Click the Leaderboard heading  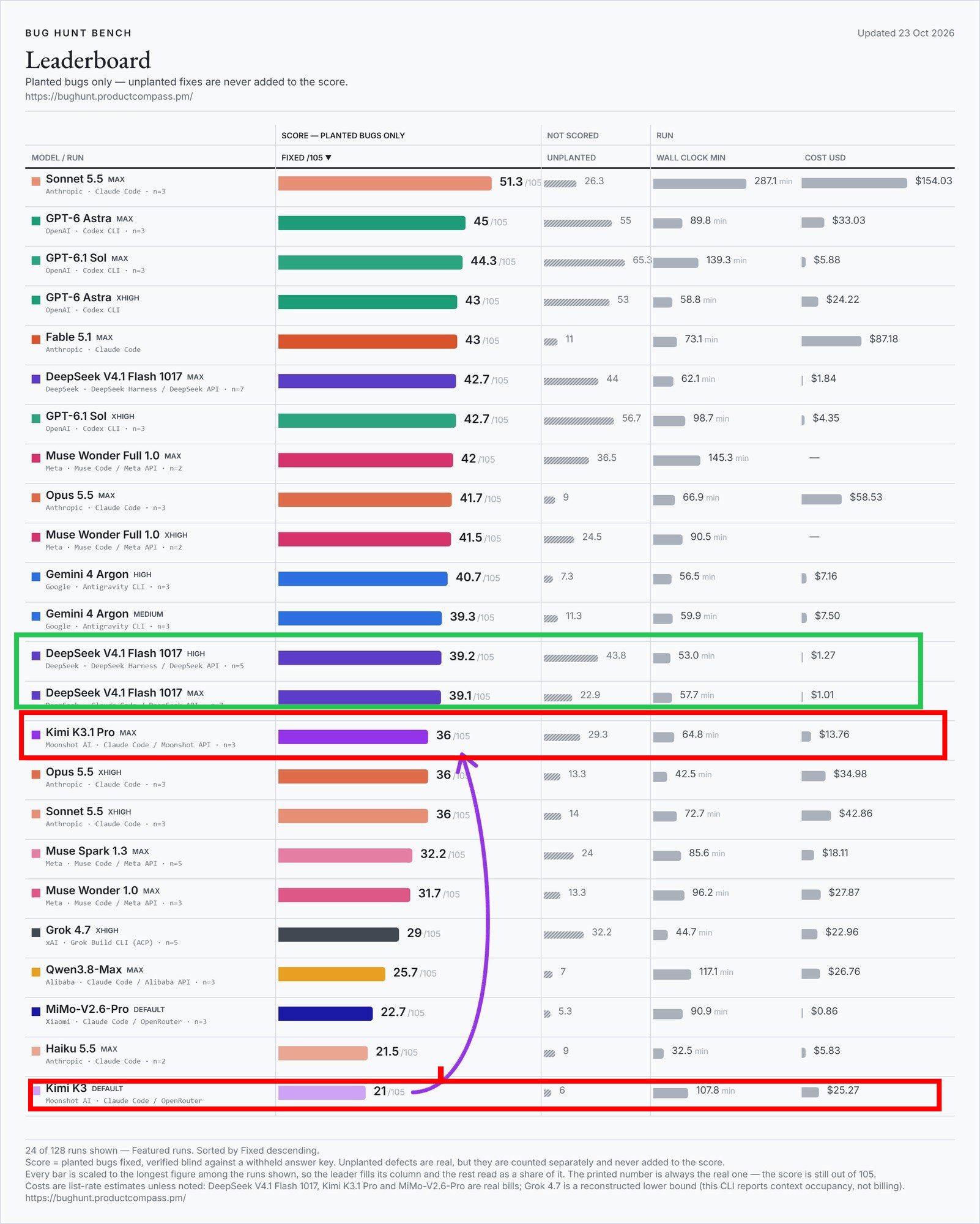88,60
